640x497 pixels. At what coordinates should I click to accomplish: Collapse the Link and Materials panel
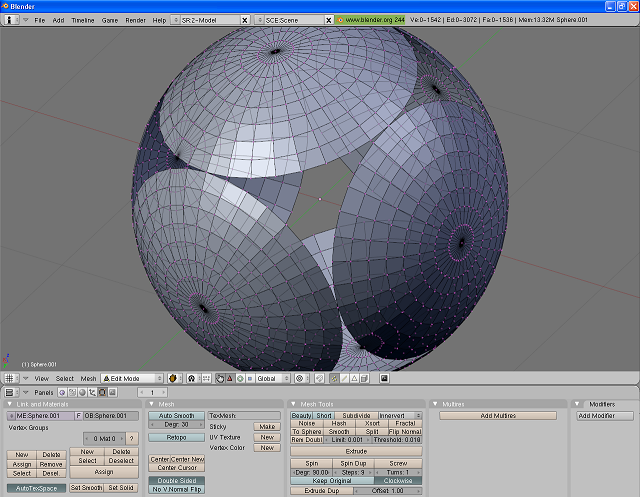(10, 404)
